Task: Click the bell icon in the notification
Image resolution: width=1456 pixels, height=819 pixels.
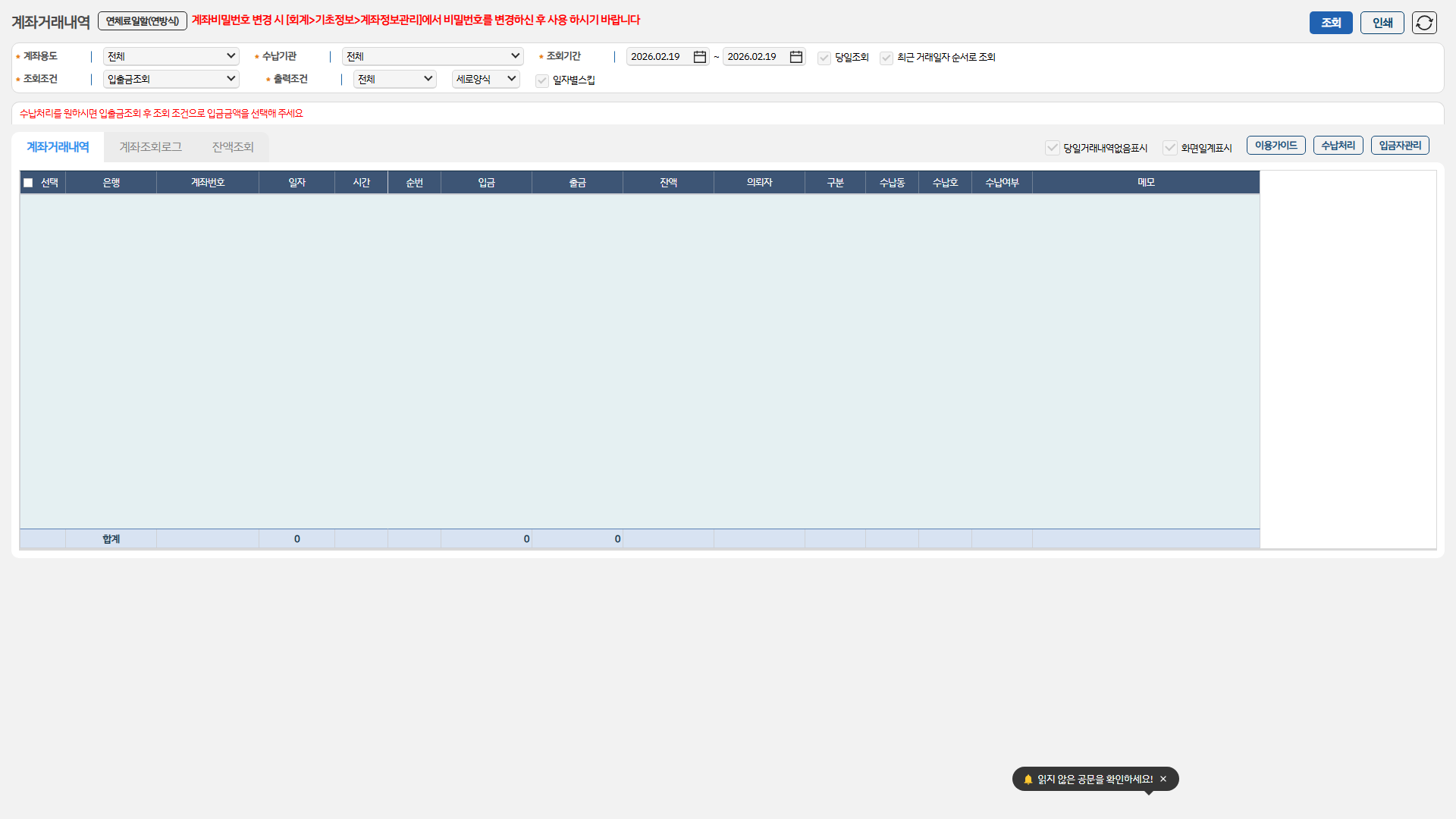Action: tap(1028, 779)
